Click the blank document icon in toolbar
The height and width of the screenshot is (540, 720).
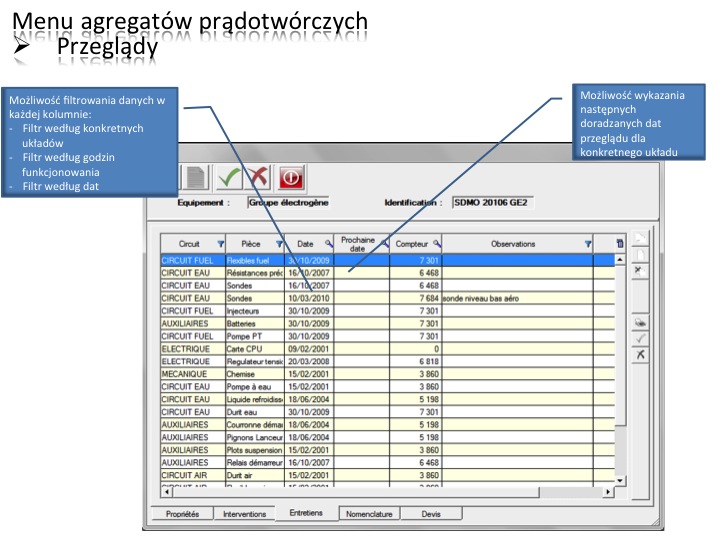tap(196, 177)
